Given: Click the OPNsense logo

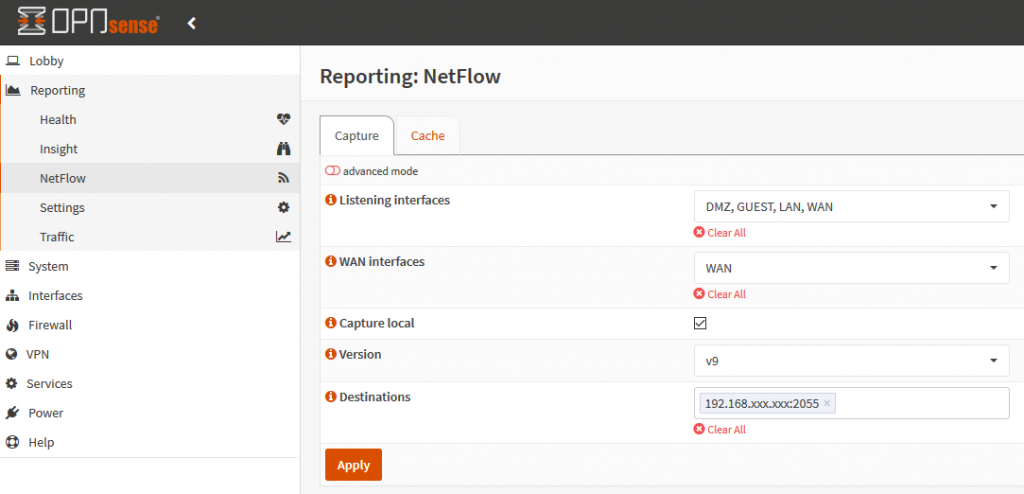Looking at the screenshot, I should 88,22.
